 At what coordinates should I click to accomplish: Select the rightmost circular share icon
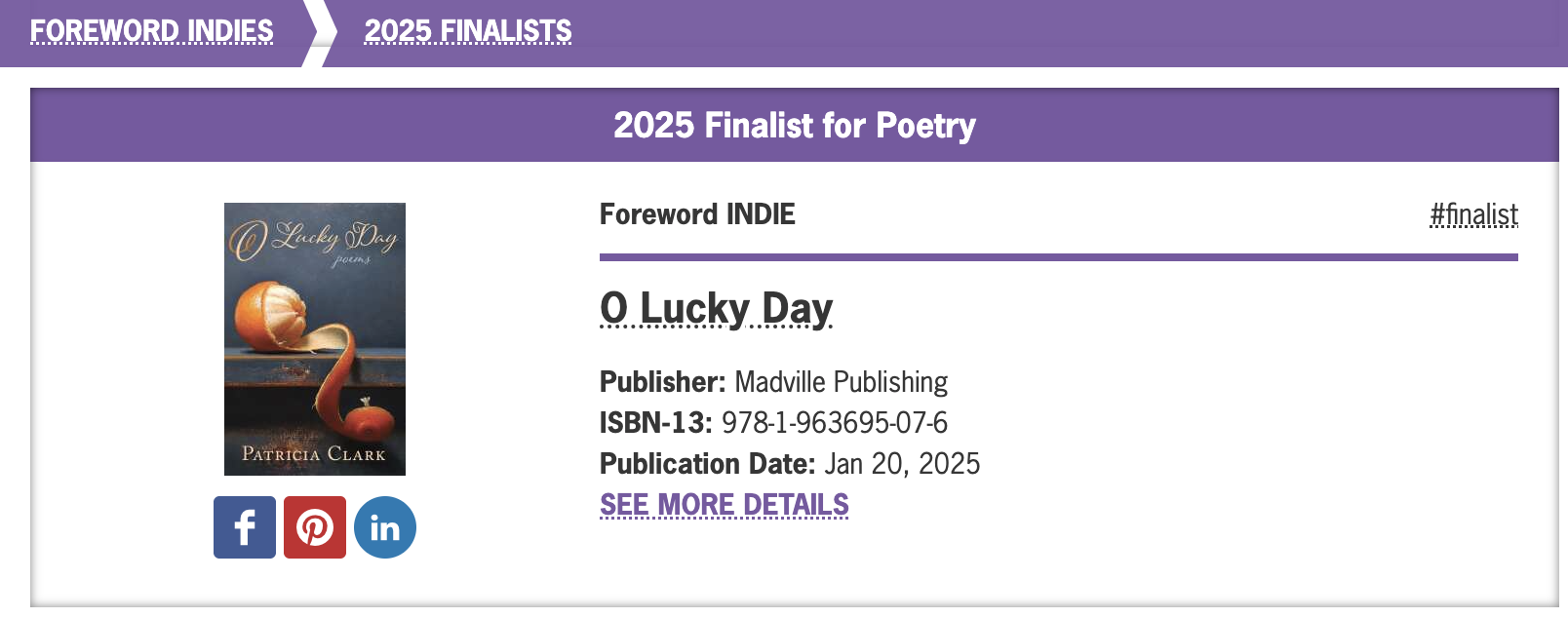pos(384,526)
